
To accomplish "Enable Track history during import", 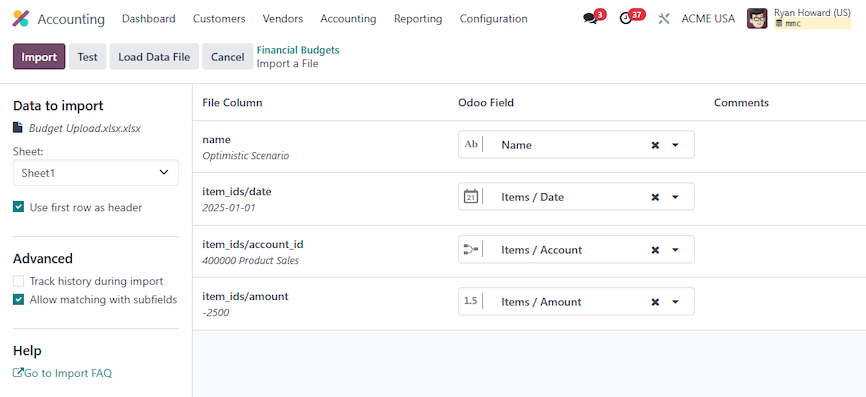I will (19, 281).
